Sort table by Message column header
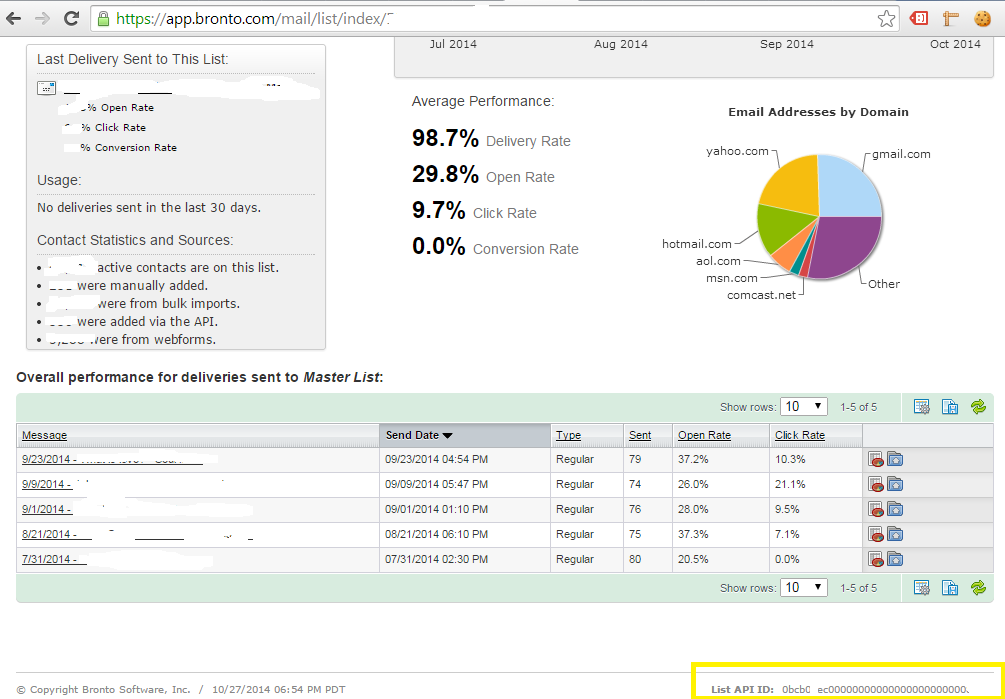 click(x=45, y=435)
